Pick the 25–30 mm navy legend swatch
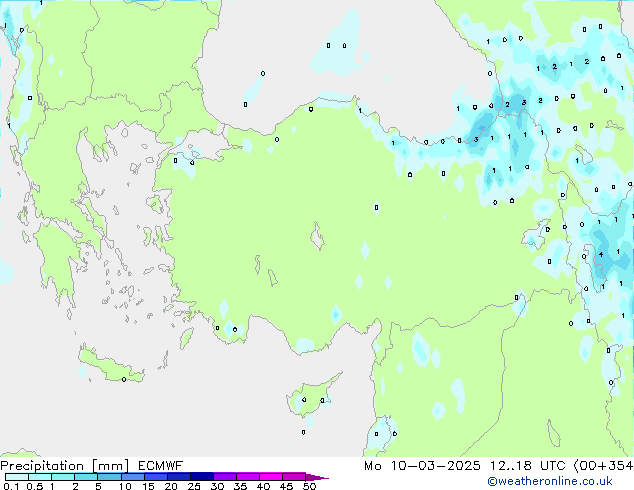This screenshot has height=490, width=634. point(201,477)
